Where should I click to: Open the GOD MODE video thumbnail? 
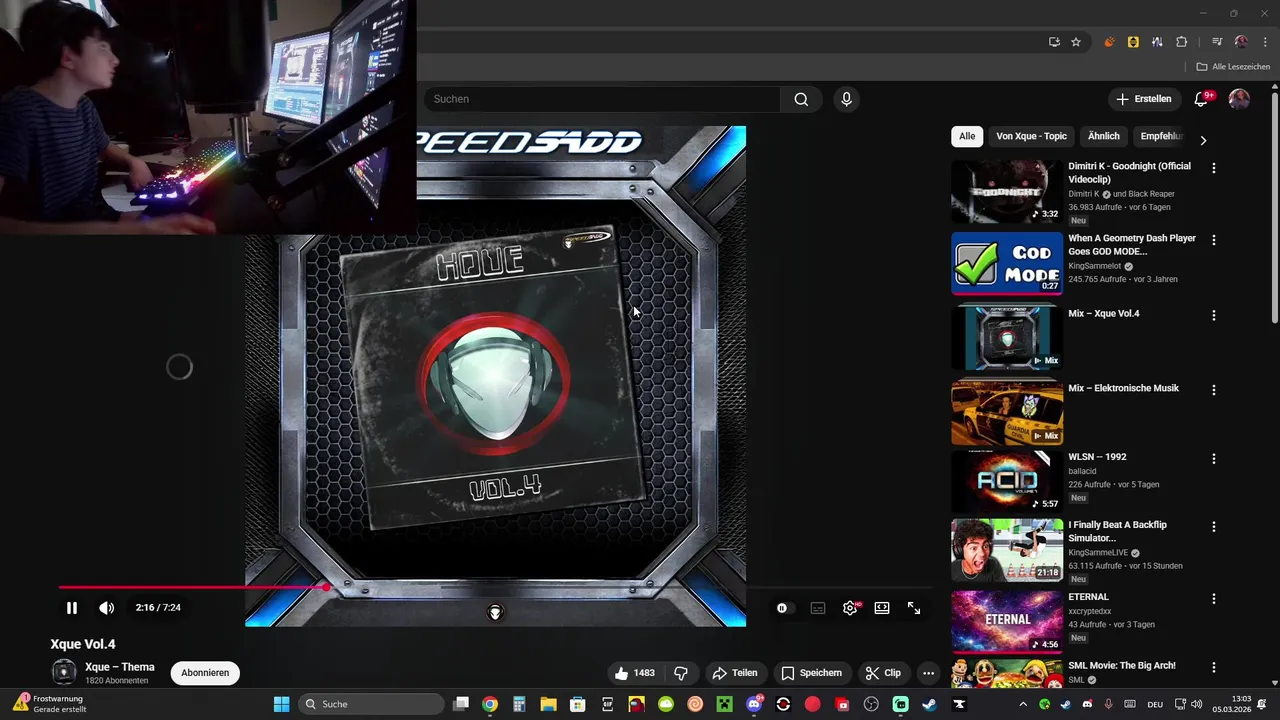1007,263
